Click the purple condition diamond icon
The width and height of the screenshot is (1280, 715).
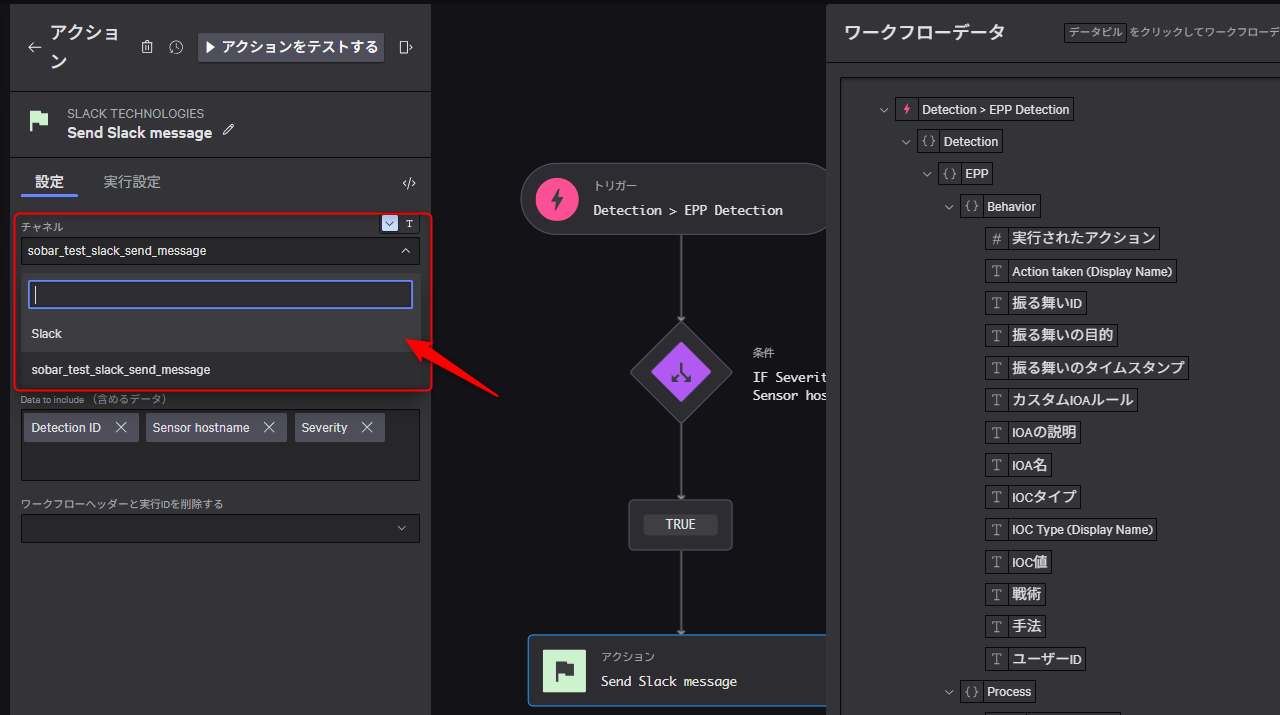(x=681, y=372)
